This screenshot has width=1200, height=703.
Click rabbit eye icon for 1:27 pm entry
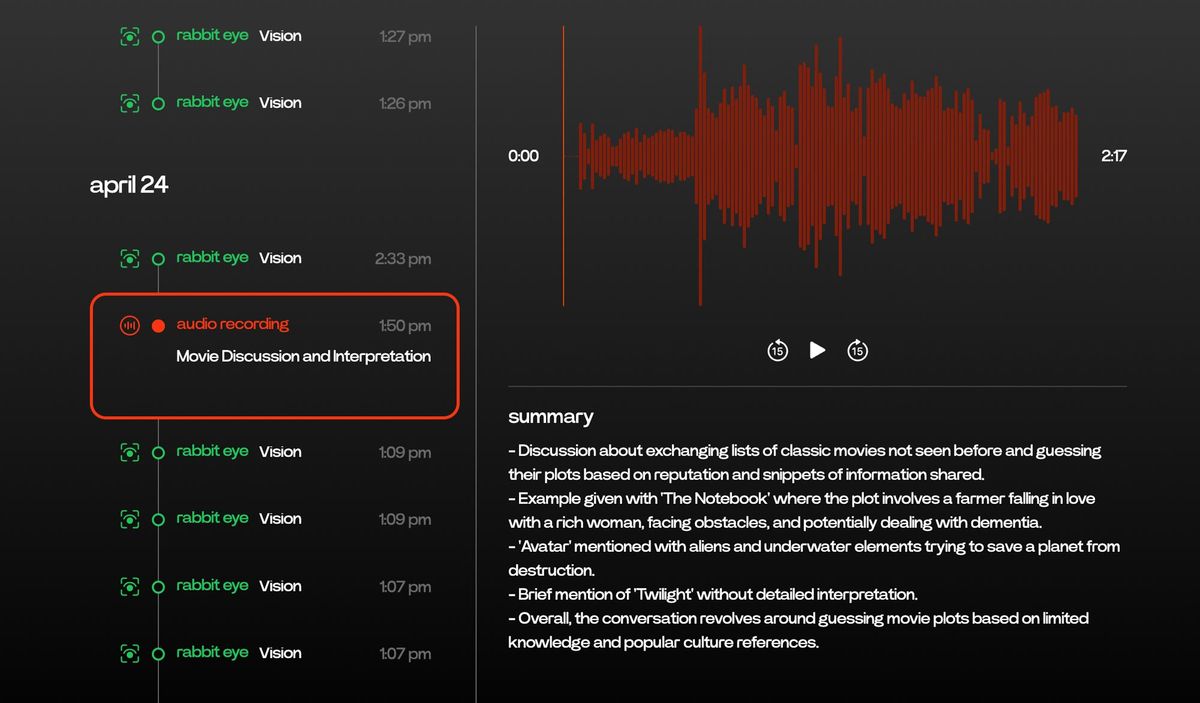click(129, 37)
